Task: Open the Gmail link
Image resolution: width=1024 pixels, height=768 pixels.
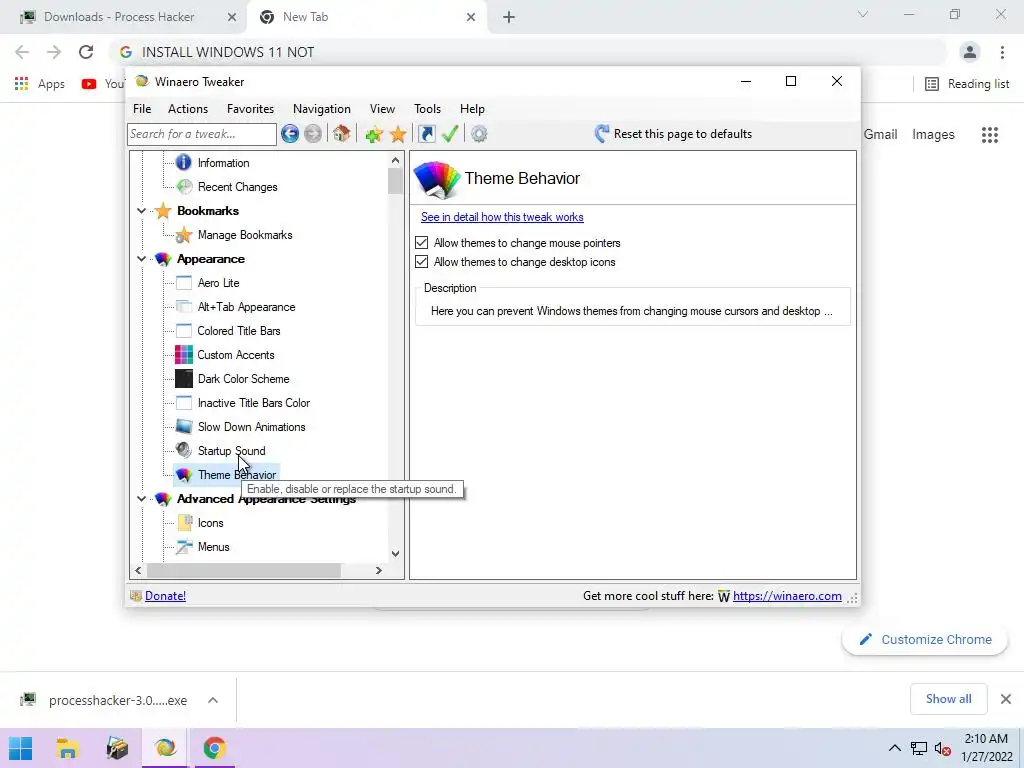Action: tap(880, 135)
